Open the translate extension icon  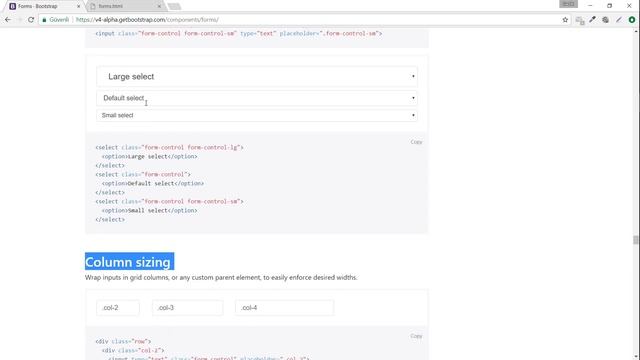click(x=580, y=20)
